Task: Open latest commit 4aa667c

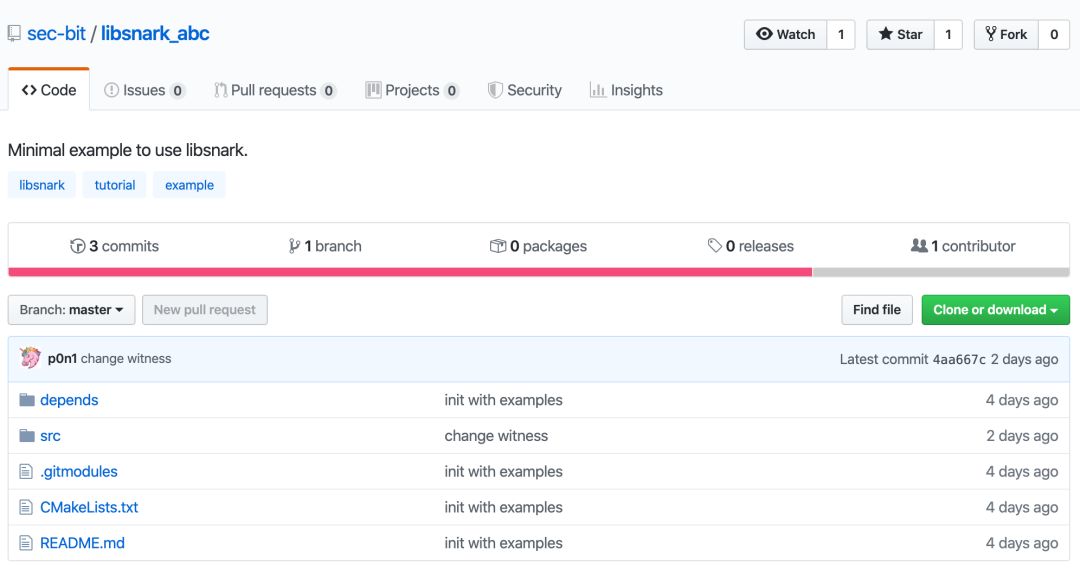Action: tap(959, 359)
